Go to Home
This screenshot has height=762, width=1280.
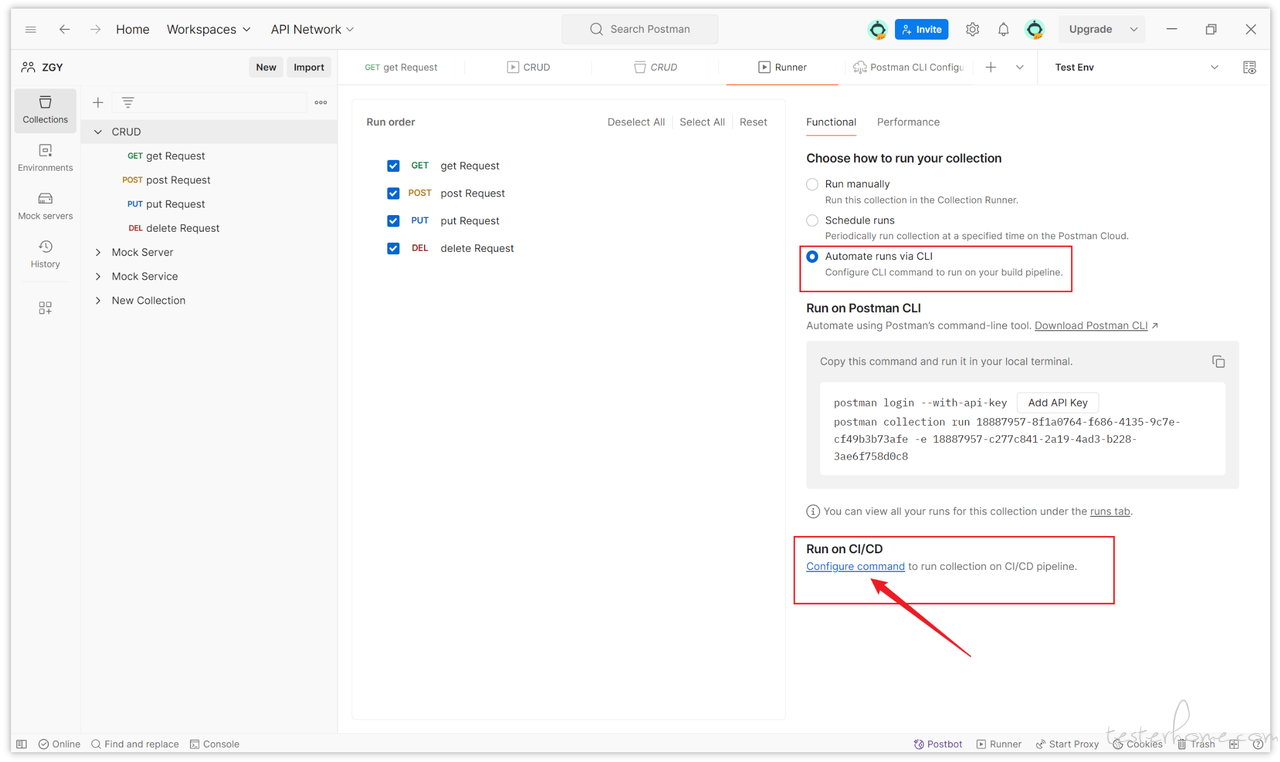[x=132, y=30]
